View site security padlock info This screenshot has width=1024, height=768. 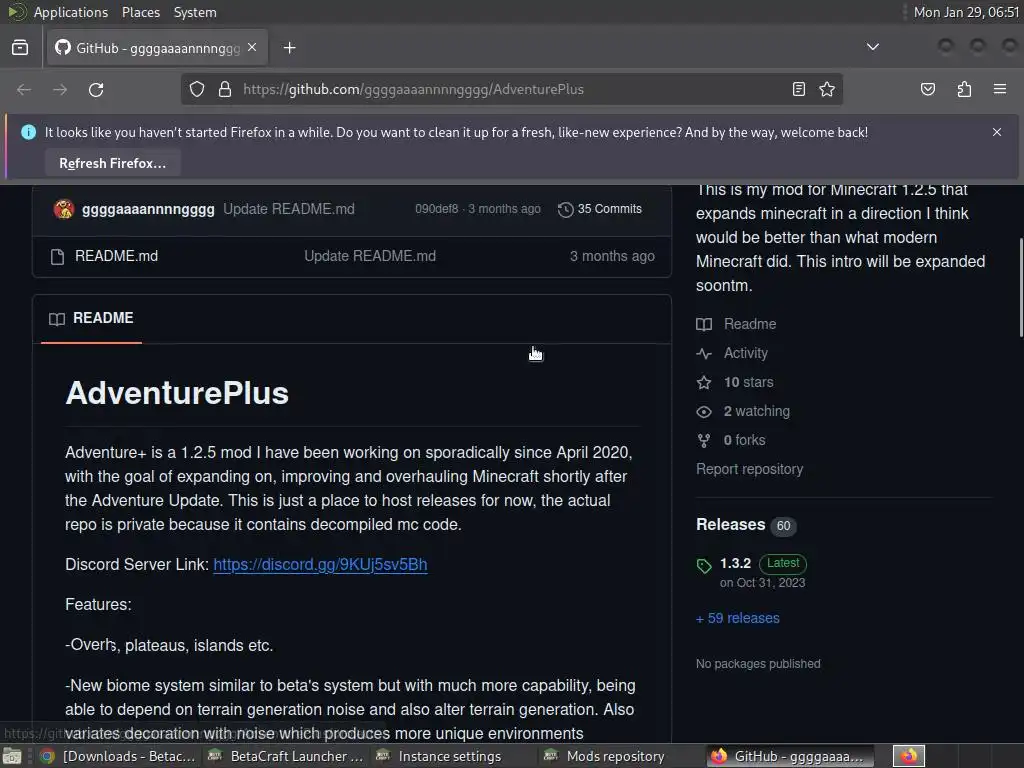(x=225, y=89)
